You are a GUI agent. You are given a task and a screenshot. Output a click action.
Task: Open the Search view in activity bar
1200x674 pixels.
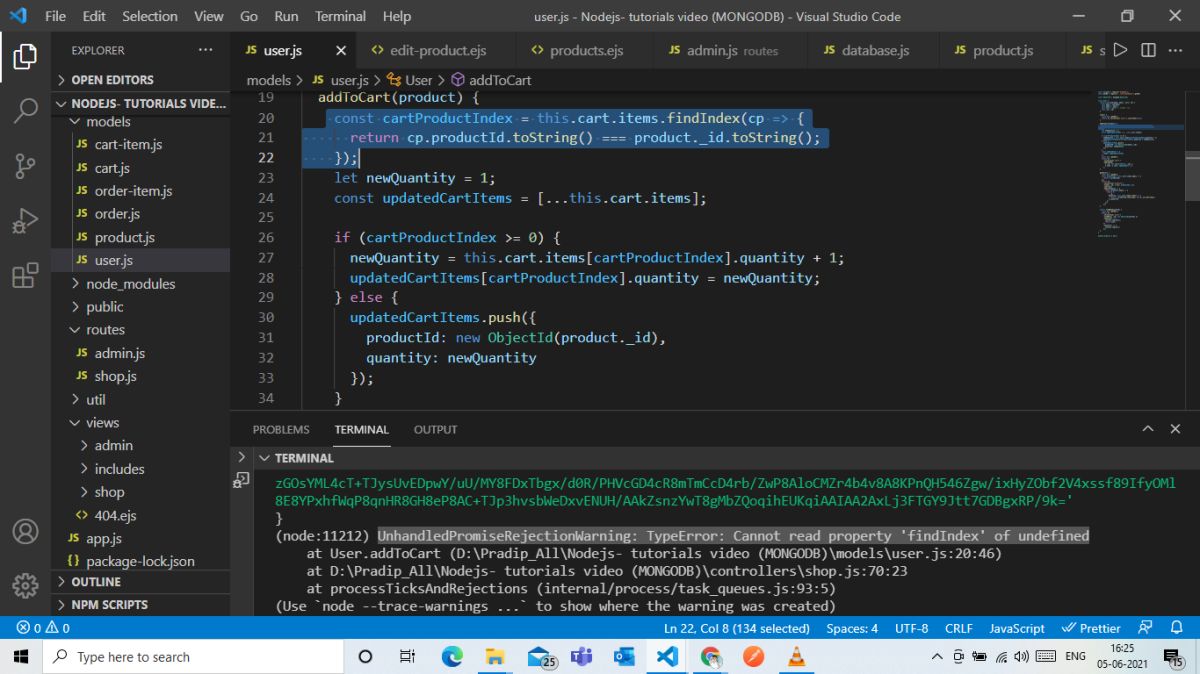click(x=25, y=111)
